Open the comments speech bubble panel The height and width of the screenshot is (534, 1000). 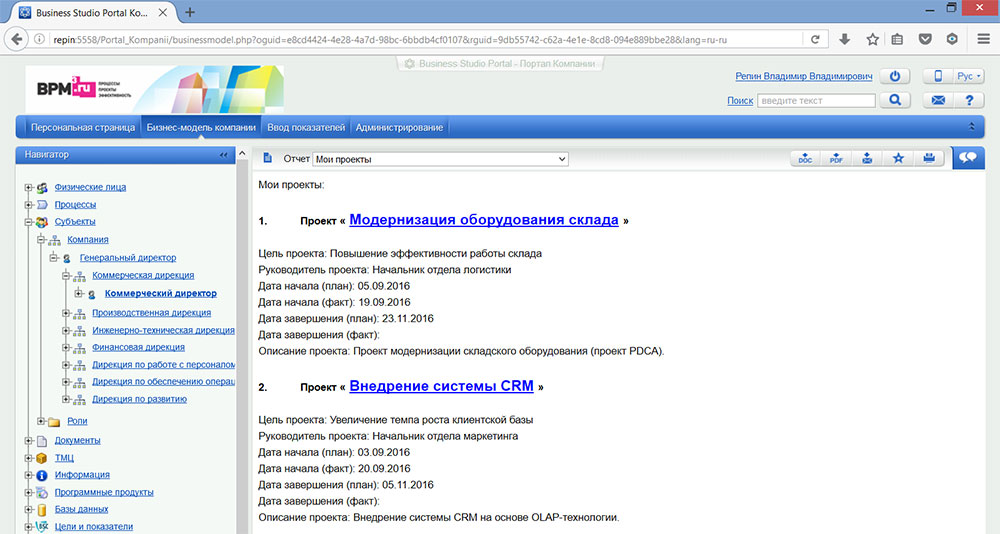pos(967,157)
